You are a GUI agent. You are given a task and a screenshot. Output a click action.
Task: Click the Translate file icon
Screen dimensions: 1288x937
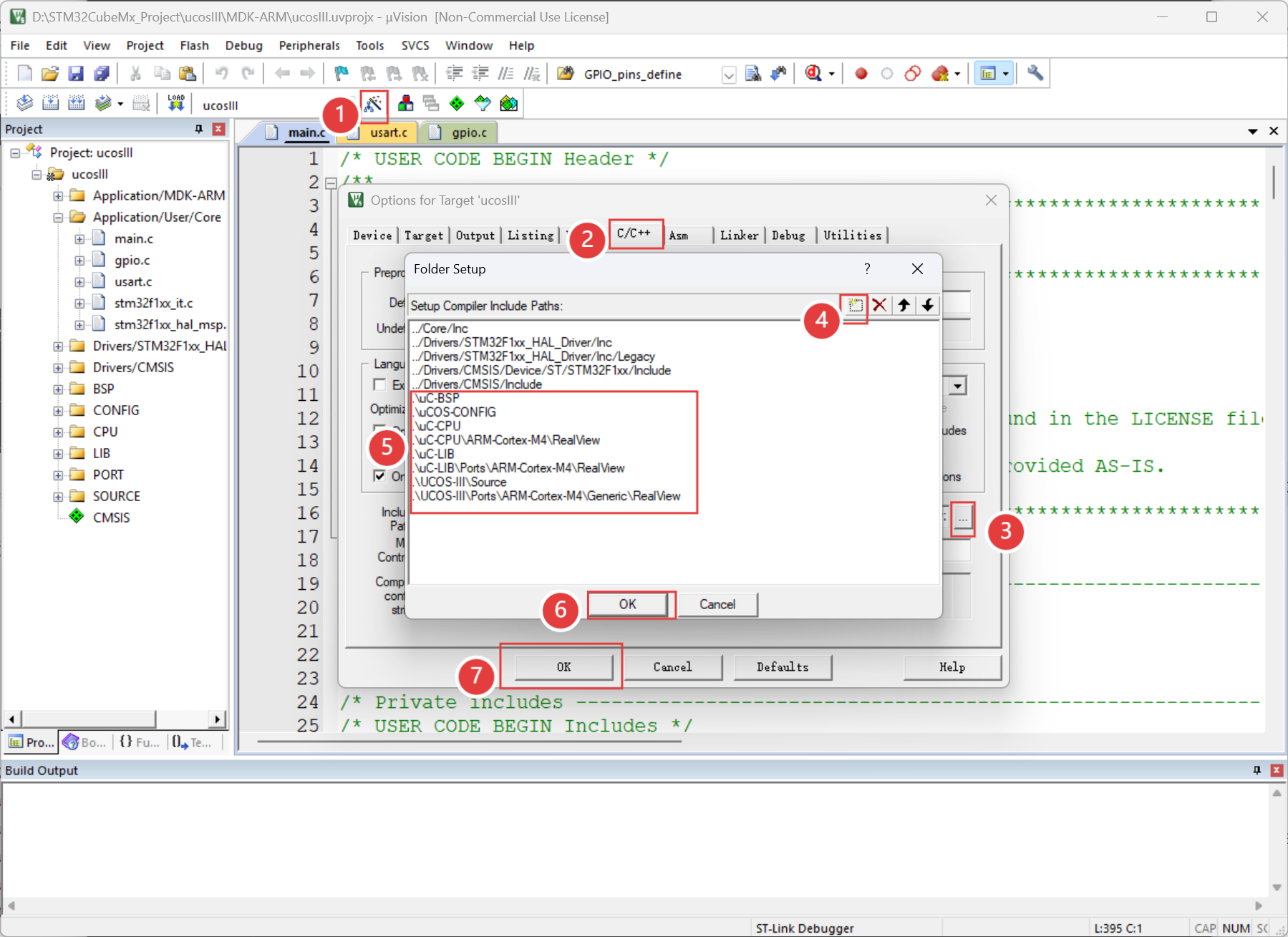pos(24,104)
